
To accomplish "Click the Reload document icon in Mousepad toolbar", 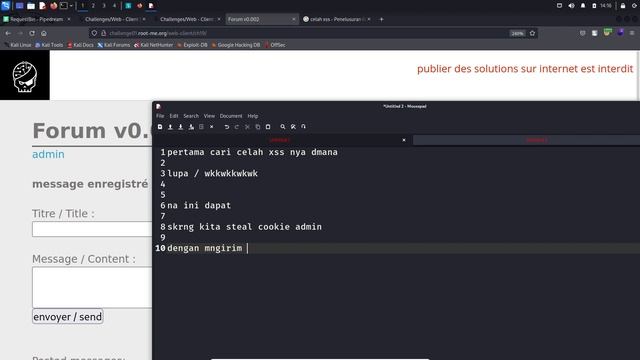I will click(201, 127).
